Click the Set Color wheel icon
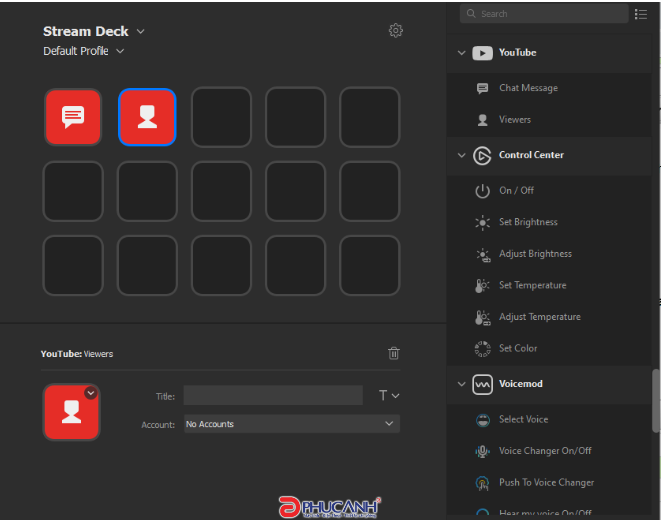 pos(482,348)
